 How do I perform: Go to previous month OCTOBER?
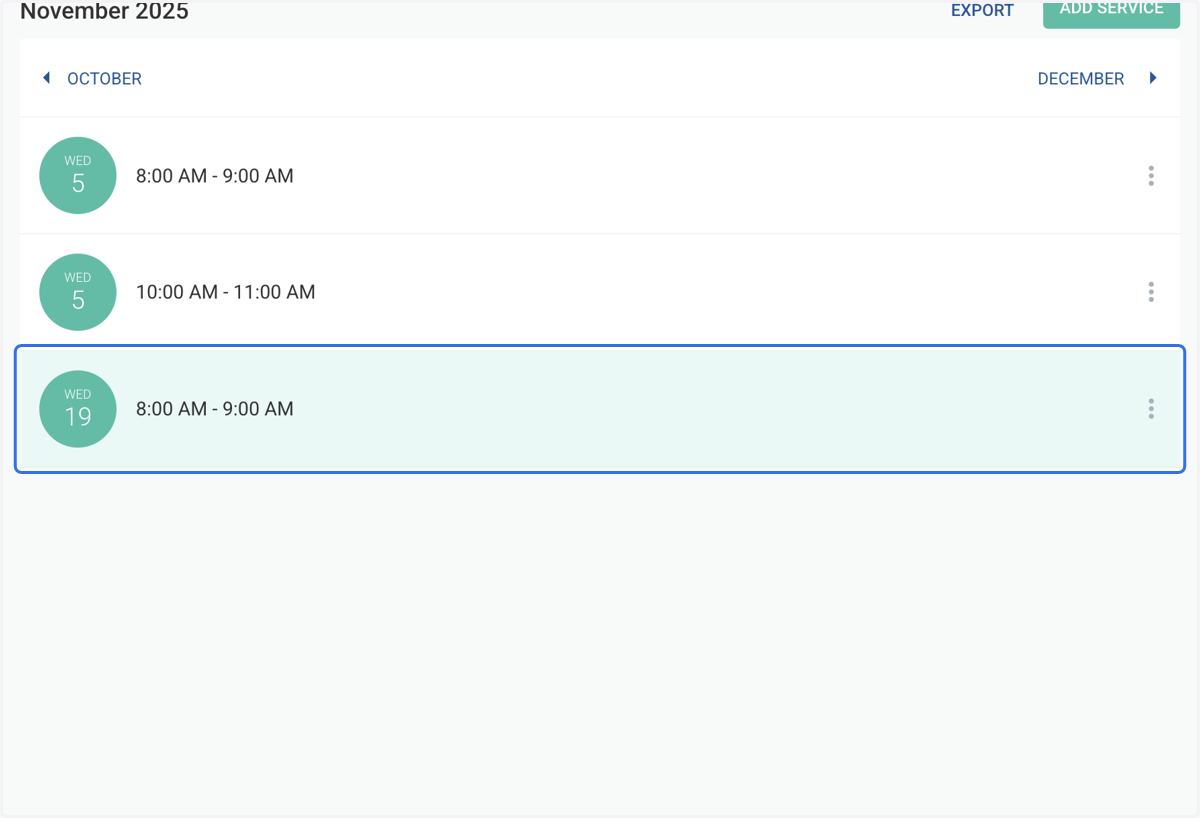(104, 79)
